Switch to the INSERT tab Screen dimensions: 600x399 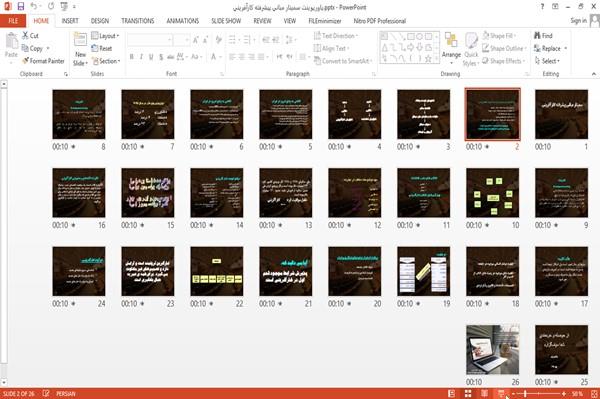[70, 21]
